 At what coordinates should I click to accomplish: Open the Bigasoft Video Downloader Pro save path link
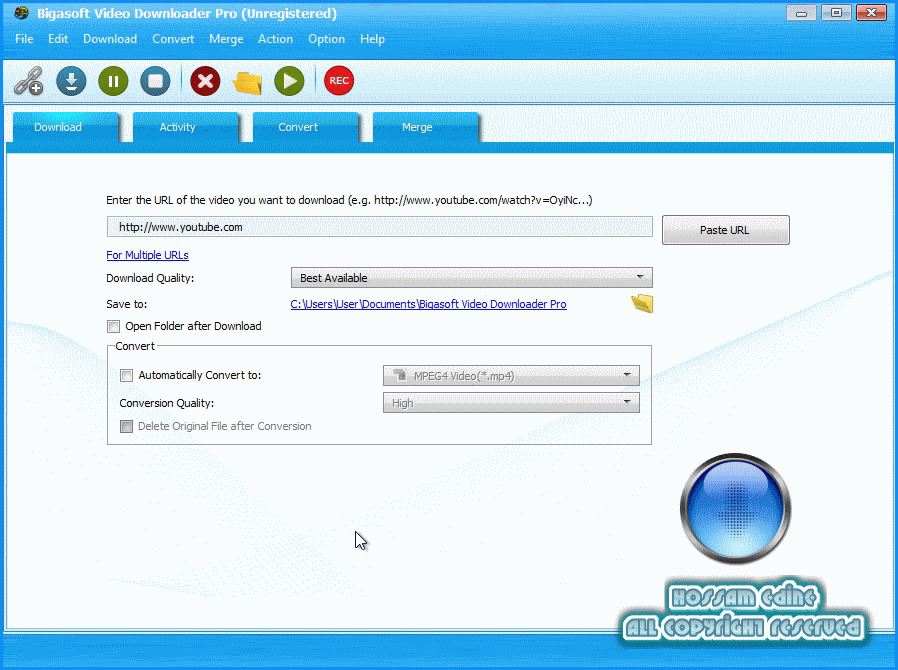428,304
